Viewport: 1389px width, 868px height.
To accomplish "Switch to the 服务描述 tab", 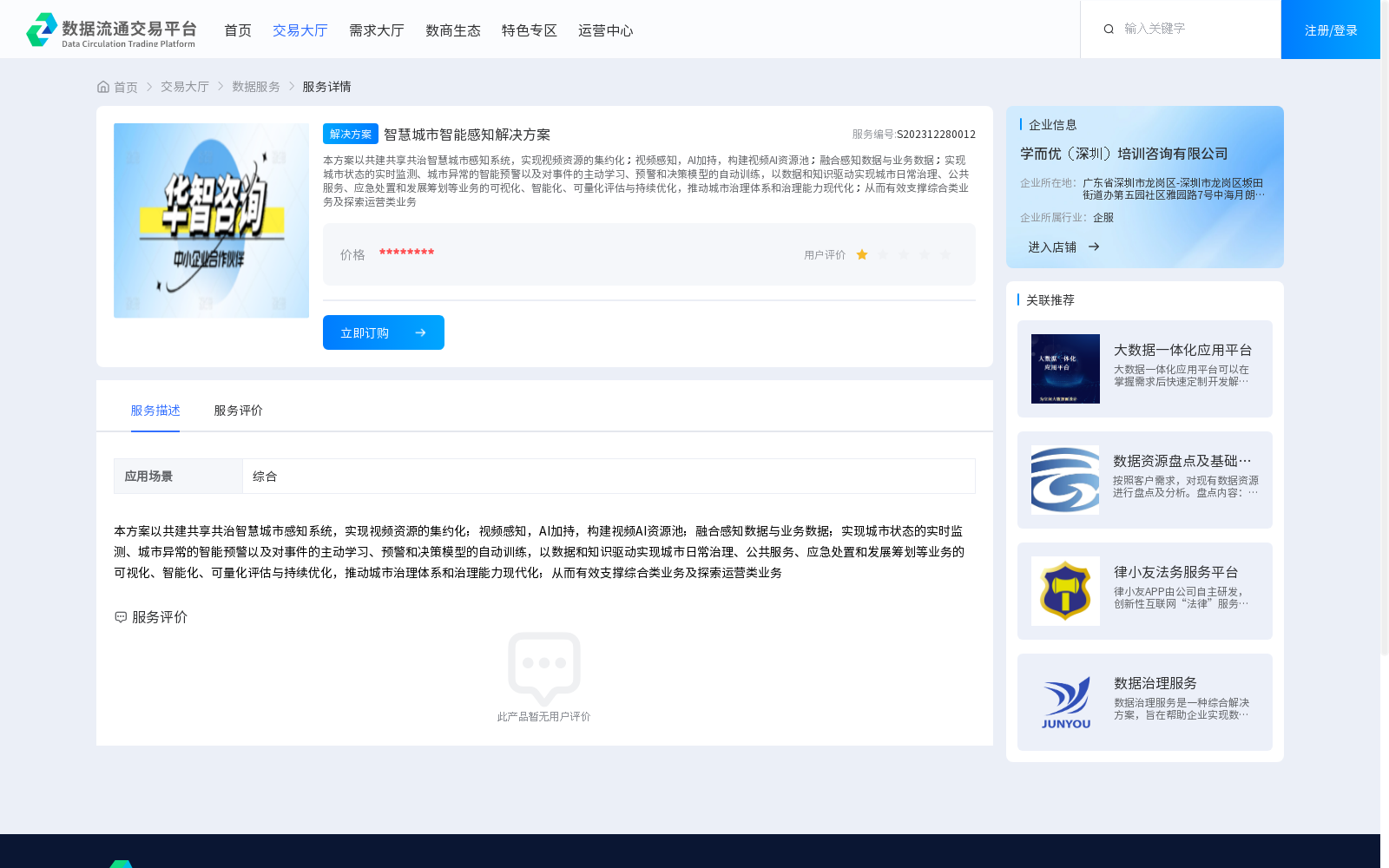I will coord(155,411).
